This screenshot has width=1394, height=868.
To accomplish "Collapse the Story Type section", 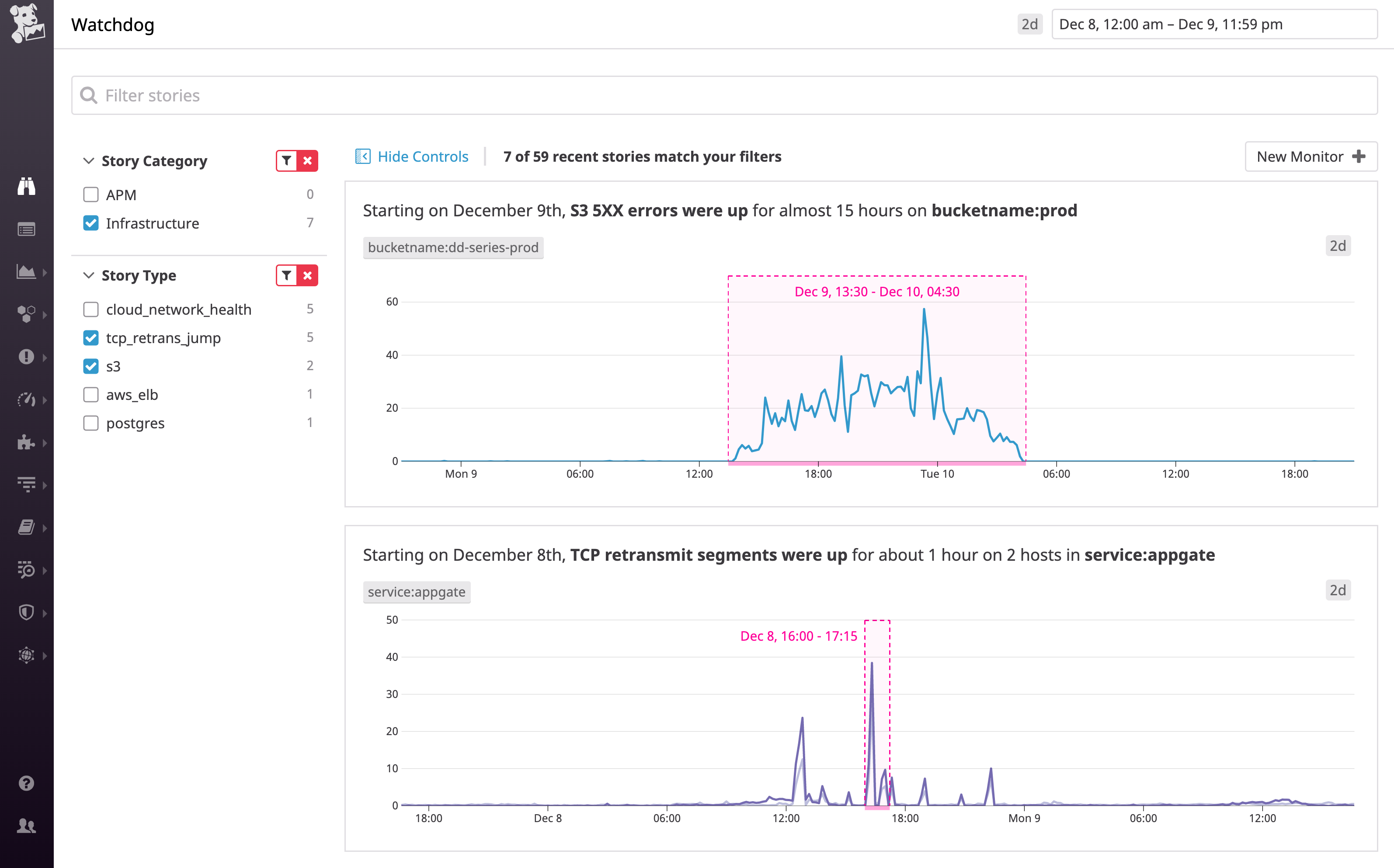I will 89,275.
